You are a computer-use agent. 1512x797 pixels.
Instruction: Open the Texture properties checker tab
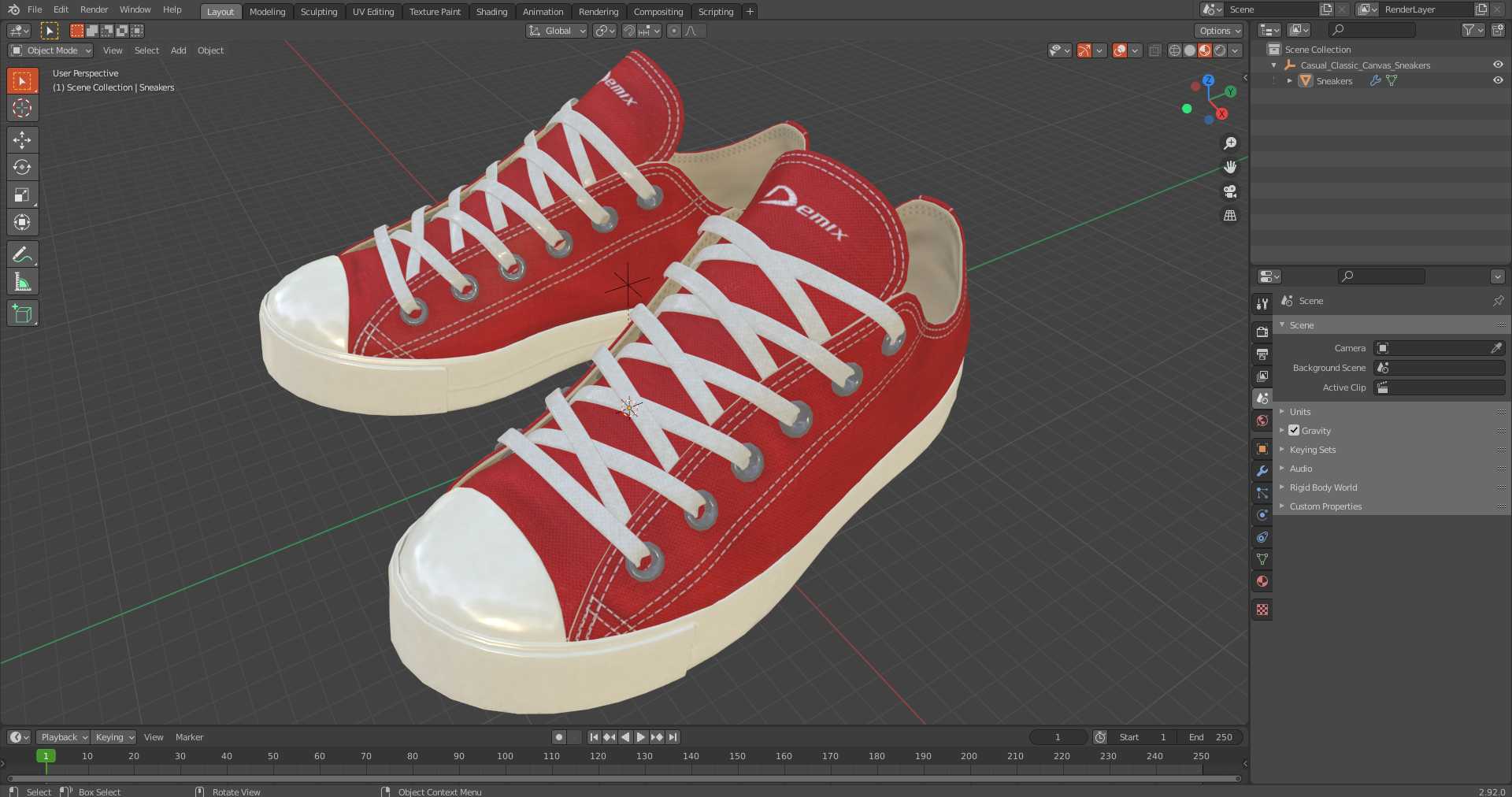coord(1262,610)
